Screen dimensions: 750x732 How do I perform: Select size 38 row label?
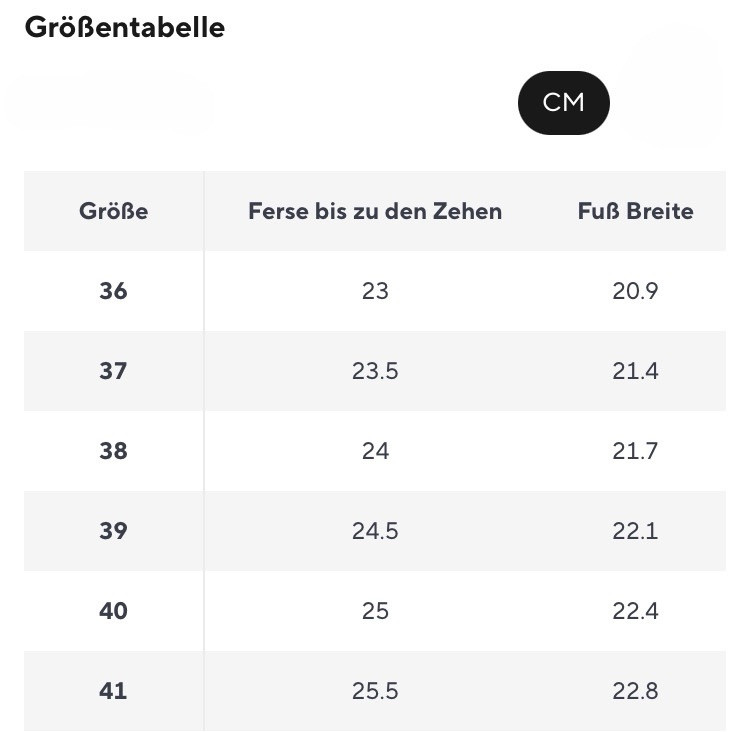[x=113, y=451]
